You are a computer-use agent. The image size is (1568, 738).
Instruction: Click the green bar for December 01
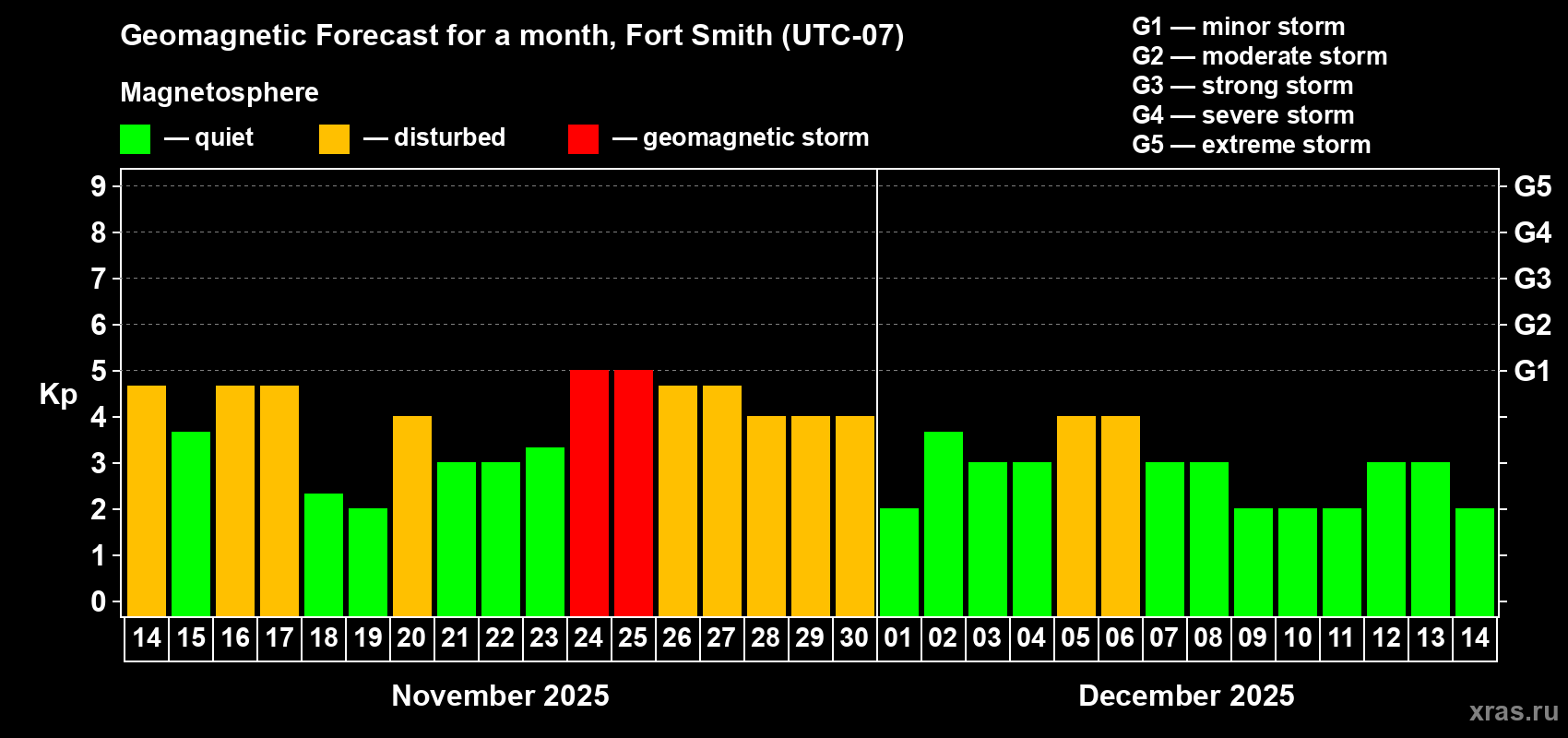pos(899,562)
